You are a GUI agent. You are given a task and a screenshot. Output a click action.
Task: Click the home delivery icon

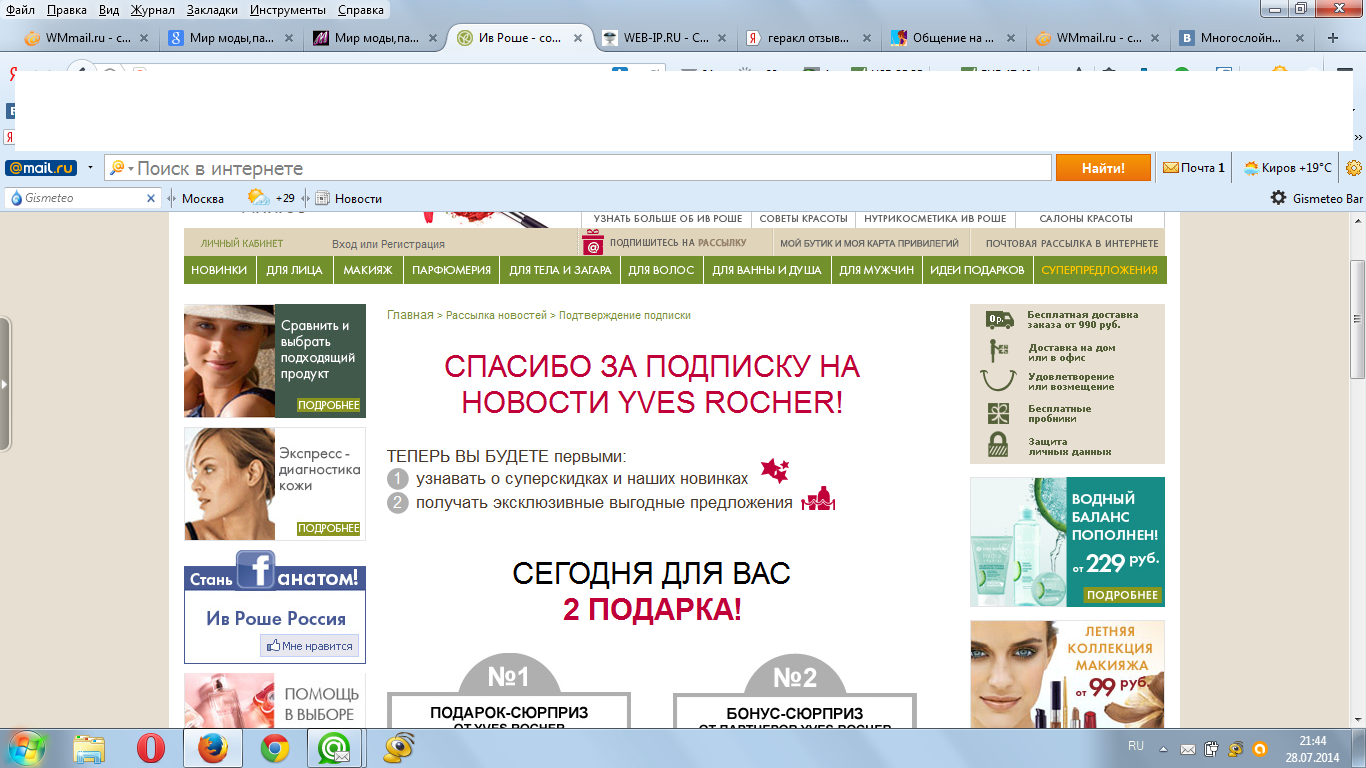pos(998,351)
